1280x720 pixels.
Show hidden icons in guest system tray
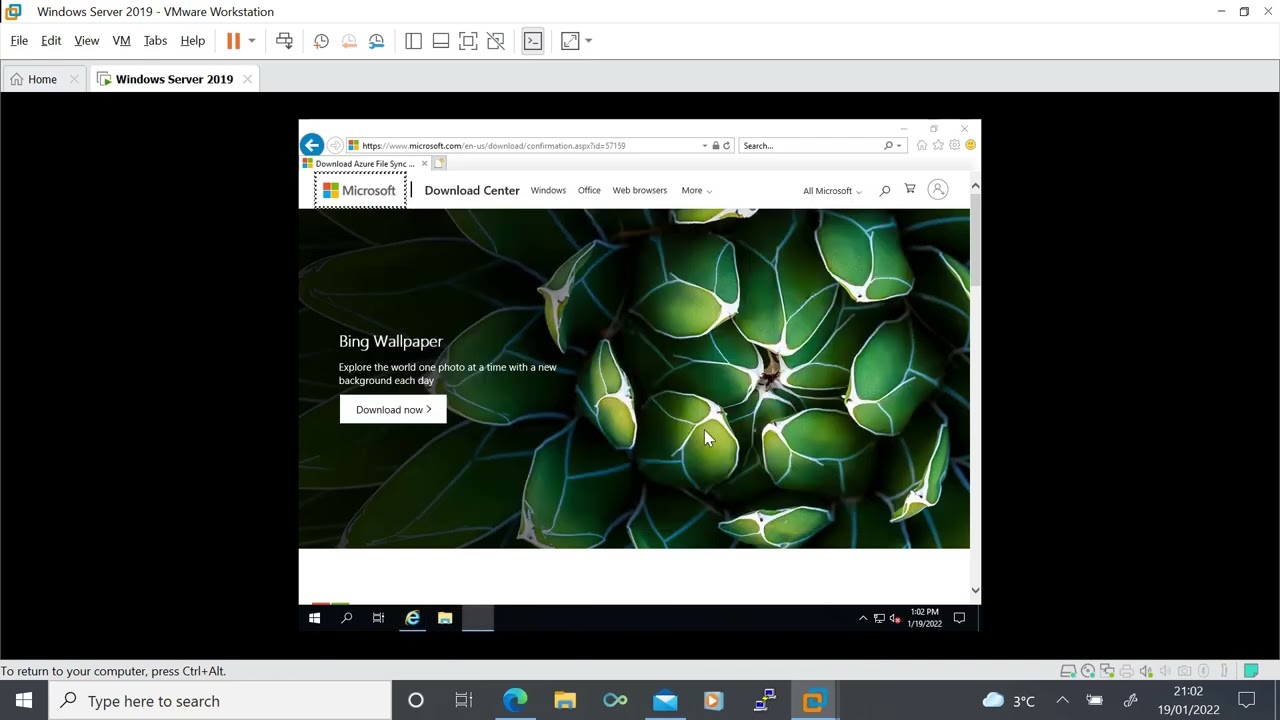tap(863, 619)
